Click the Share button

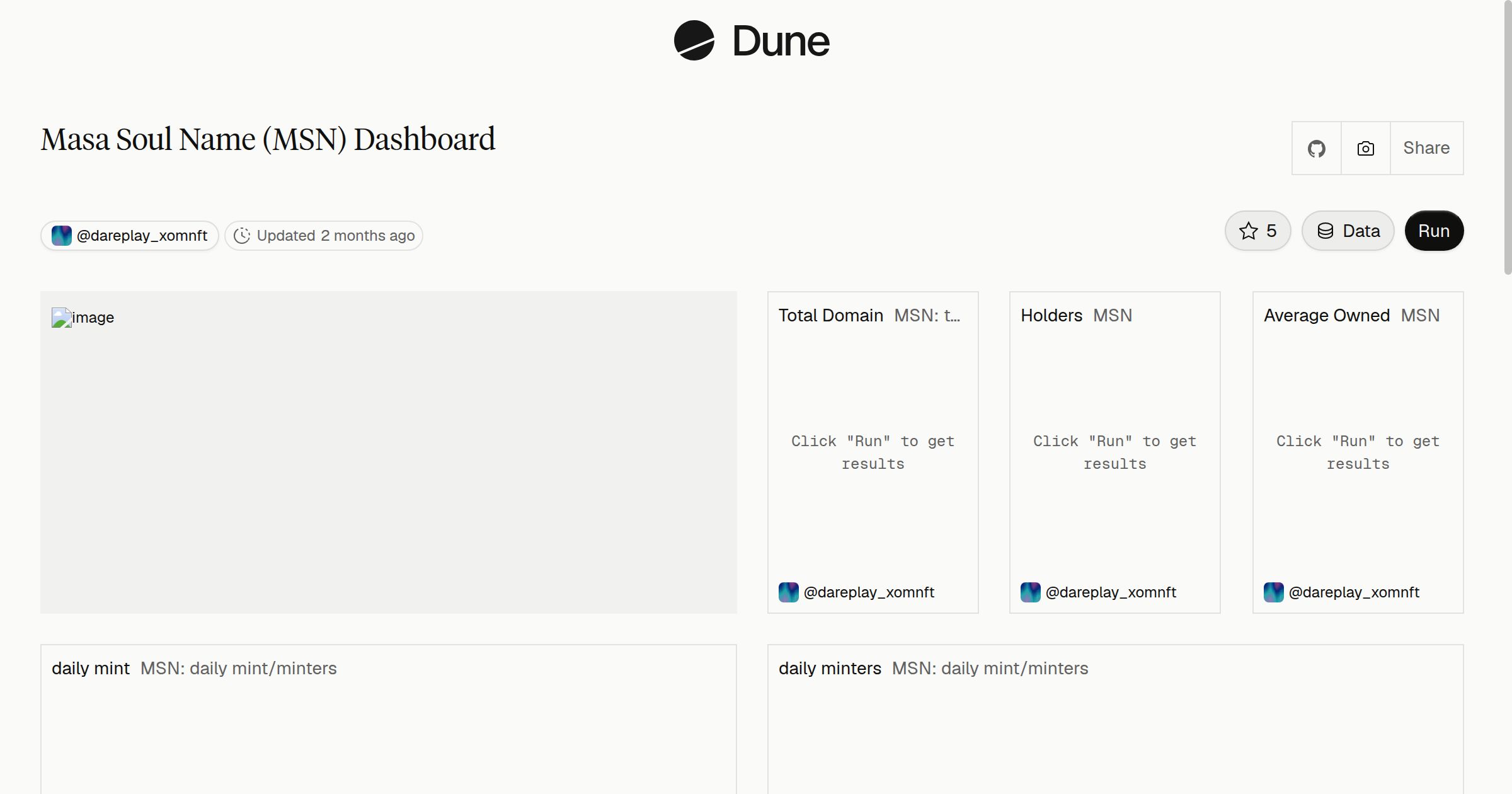(x=1426, y=148)
